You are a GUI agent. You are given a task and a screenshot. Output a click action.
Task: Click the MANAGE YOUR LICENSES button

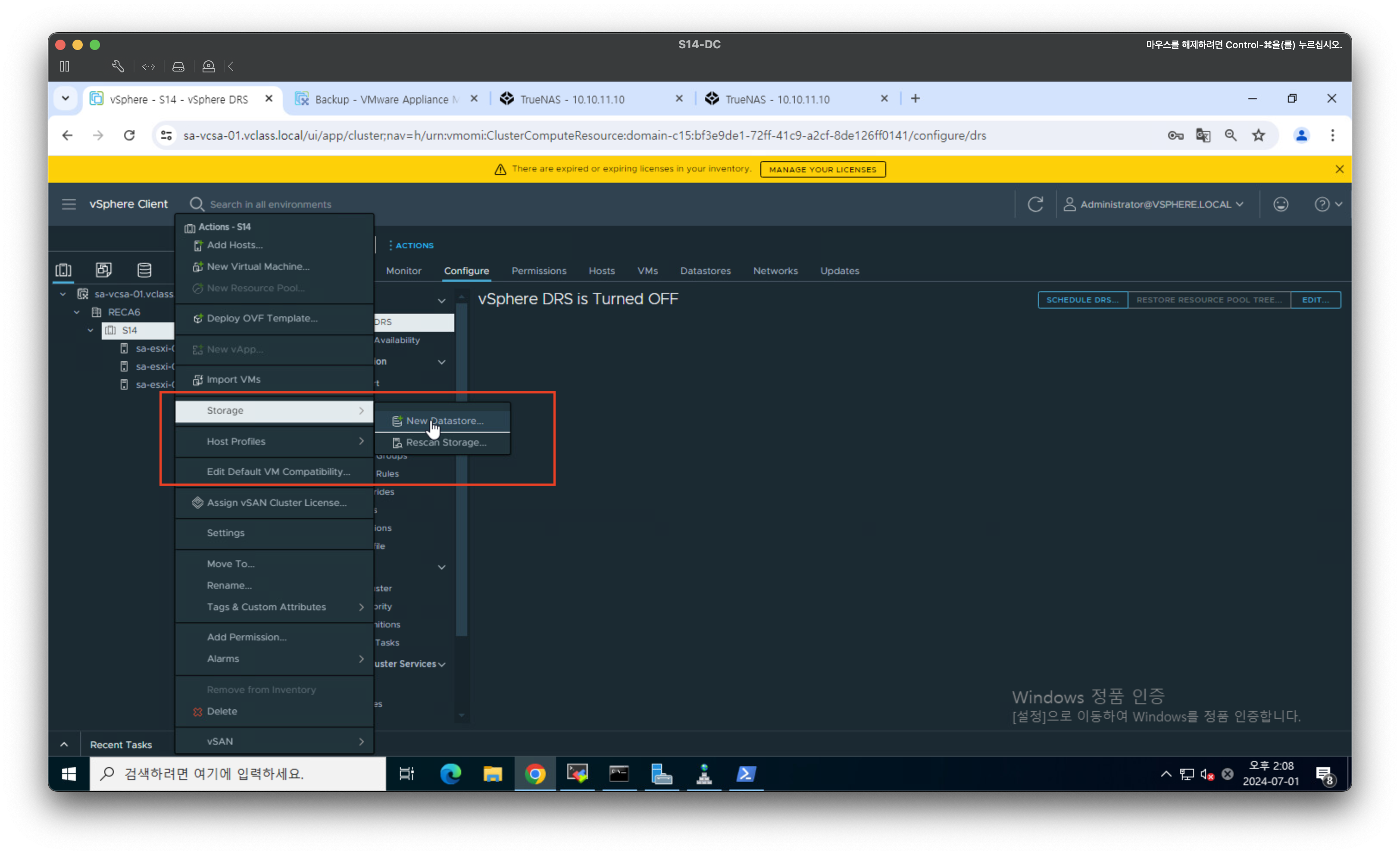click(x=822, y=169)
